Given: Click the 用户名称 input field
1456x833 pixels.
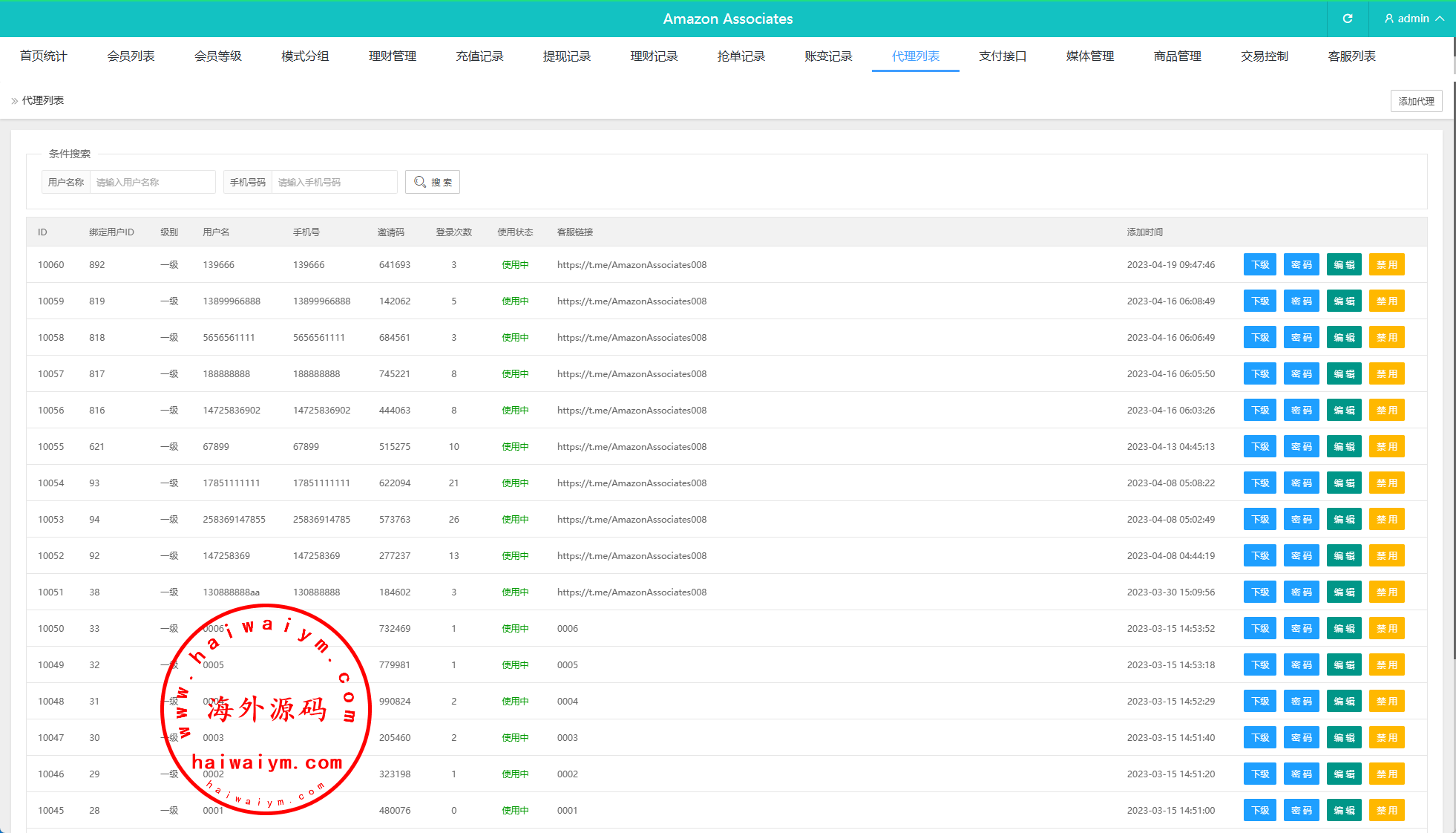Looking at the screenshot, I should 152,182.
